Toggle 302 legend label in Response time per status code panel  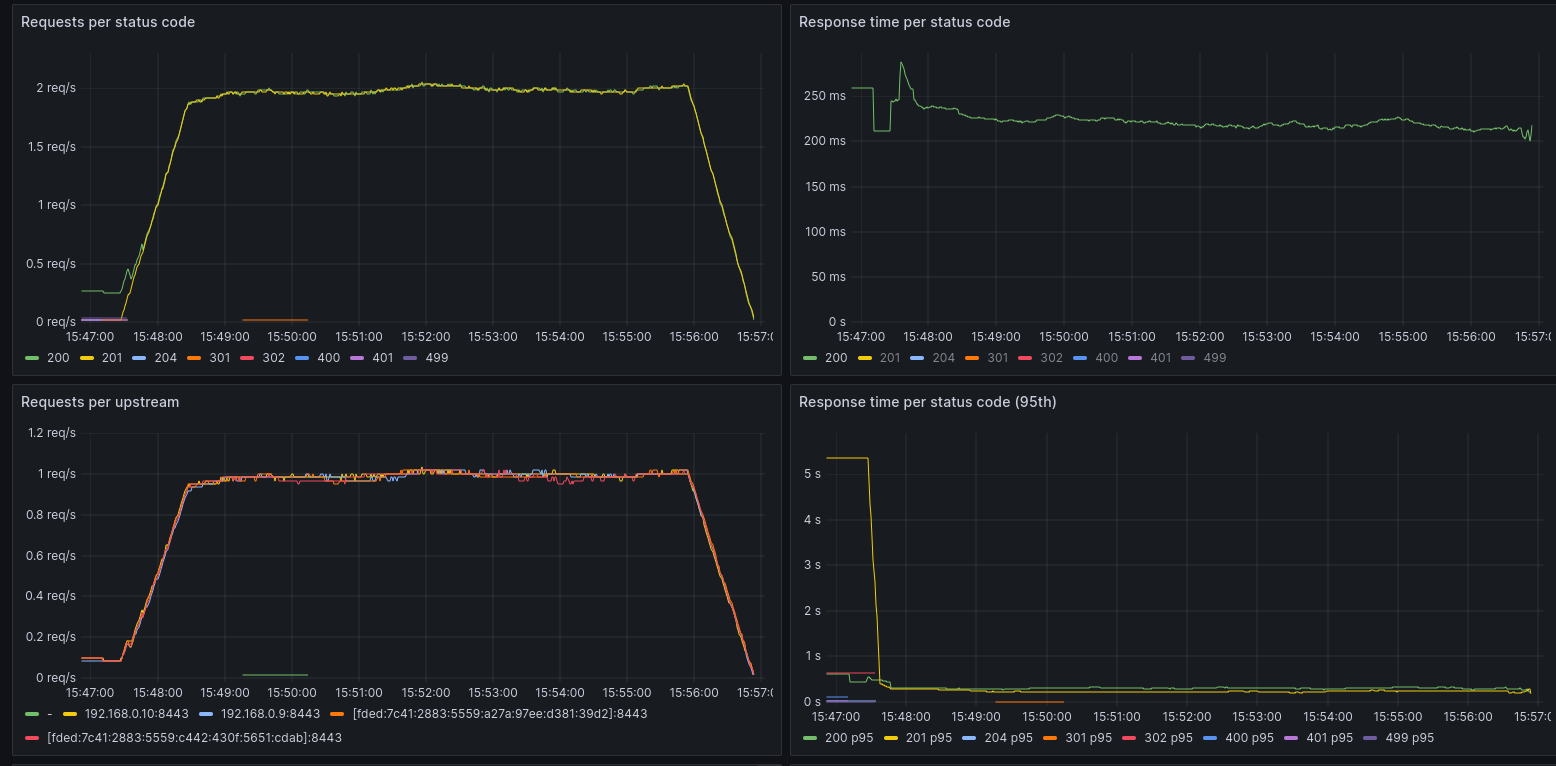point(1052,358)
